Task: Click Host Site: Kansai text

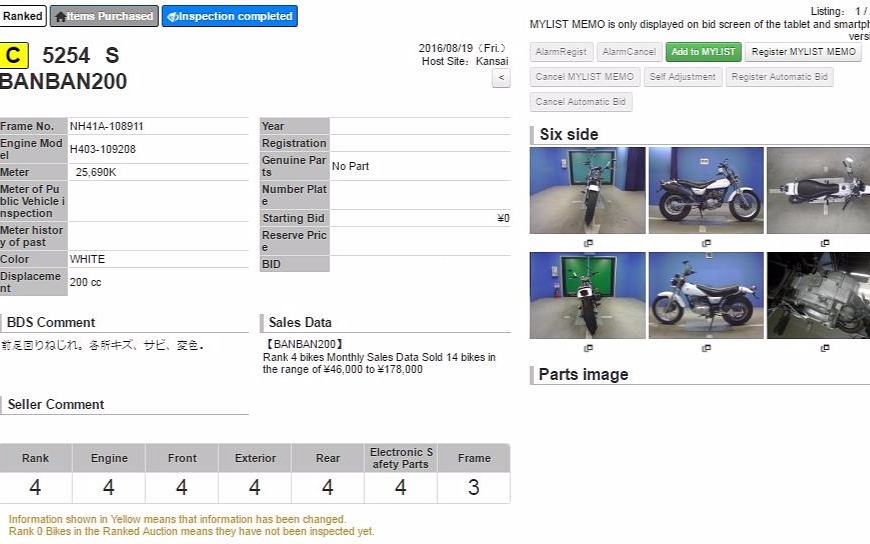Action: pos(465,61)
